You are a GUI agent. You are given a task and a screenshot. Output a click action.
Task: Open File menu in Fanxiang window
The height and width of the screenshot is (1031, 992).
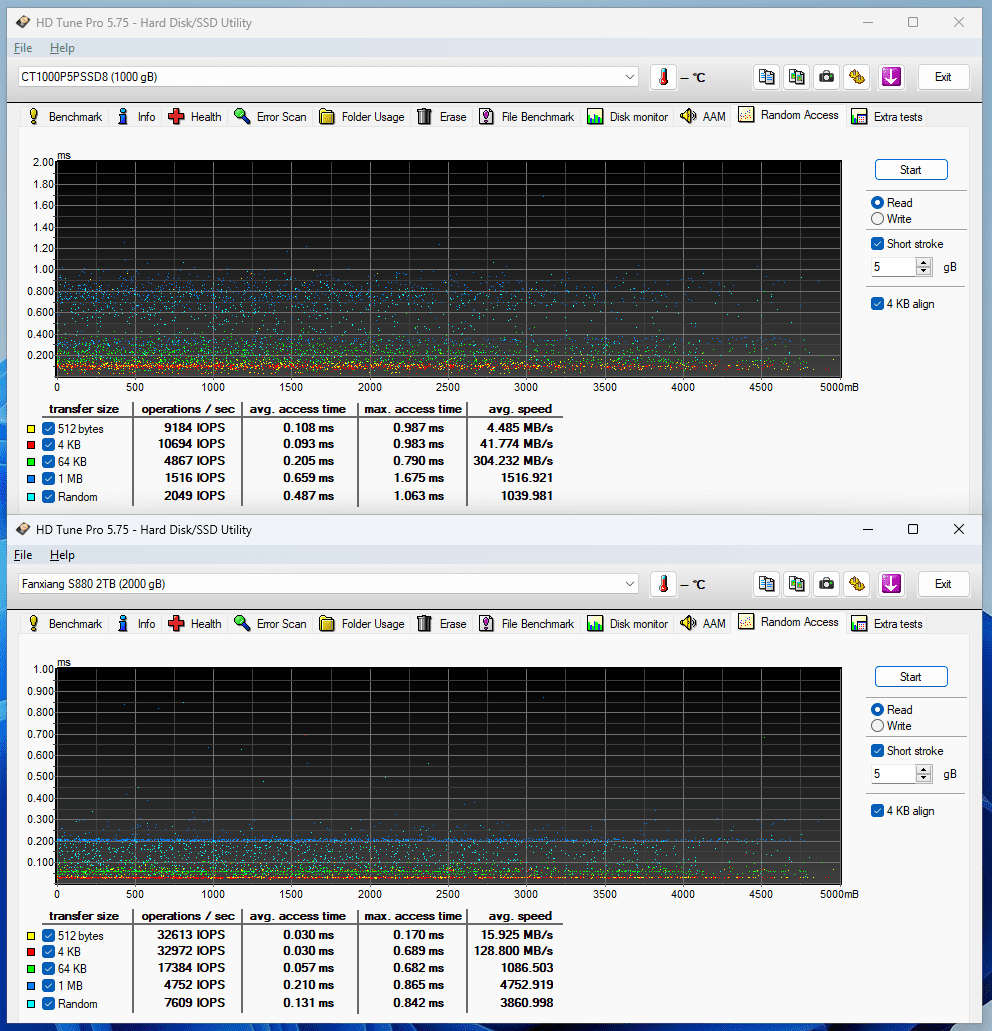click(x=23, y=555)
